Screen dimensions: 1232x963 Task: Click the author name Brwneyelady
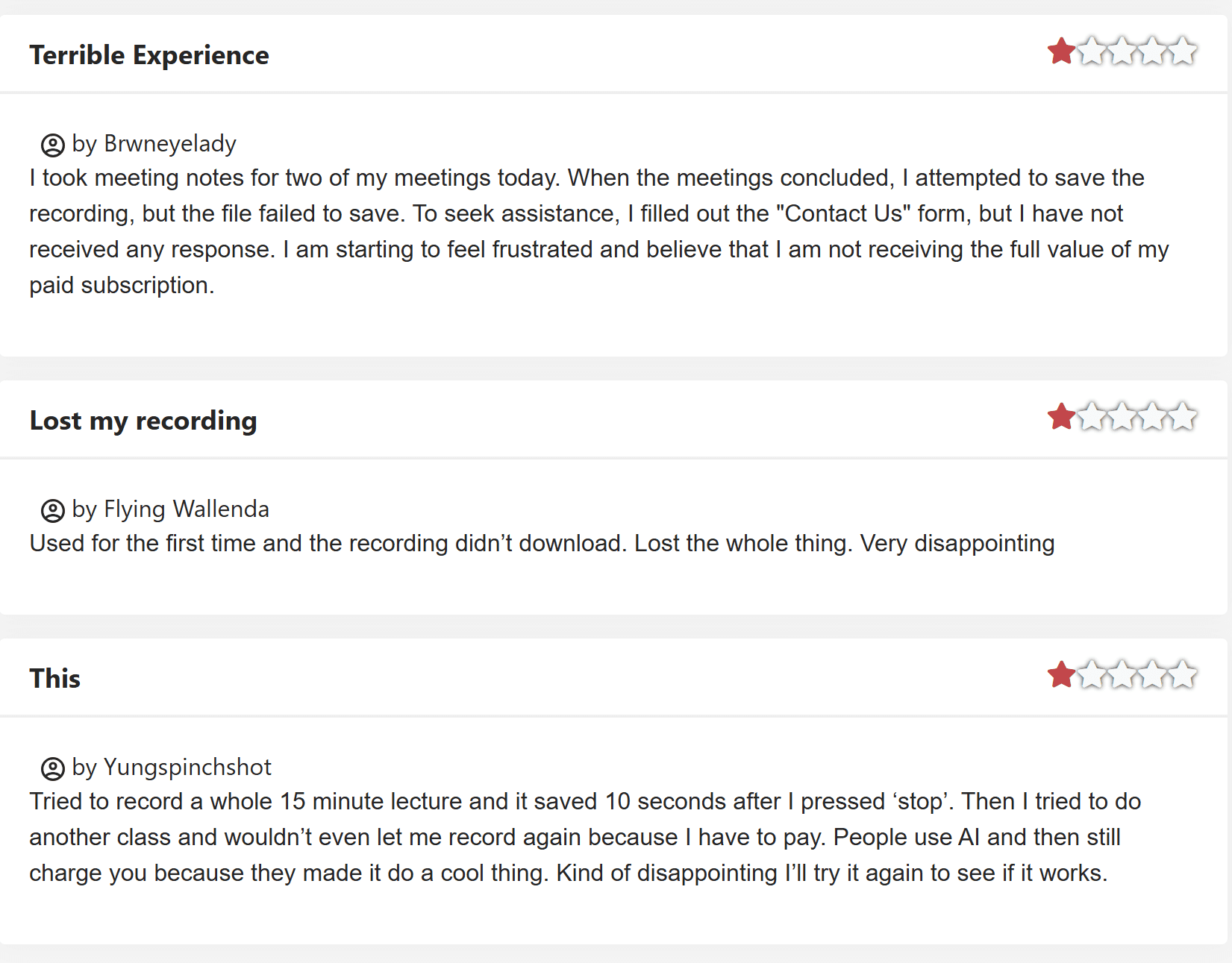[170, 143]
